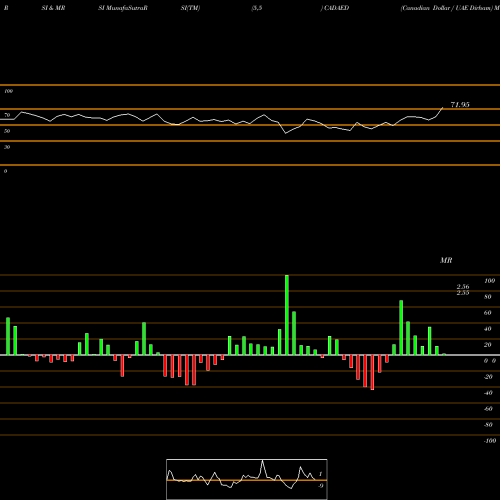Click the tallest spike in the mini overview chart
This screenshot has width=500, height=500.
pyautogui.click(x=263, y=462)
